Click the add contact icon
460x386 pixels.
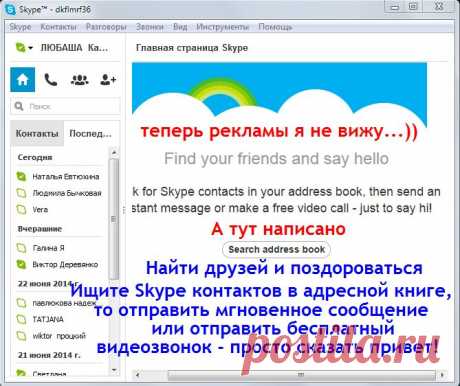[108, 80]
